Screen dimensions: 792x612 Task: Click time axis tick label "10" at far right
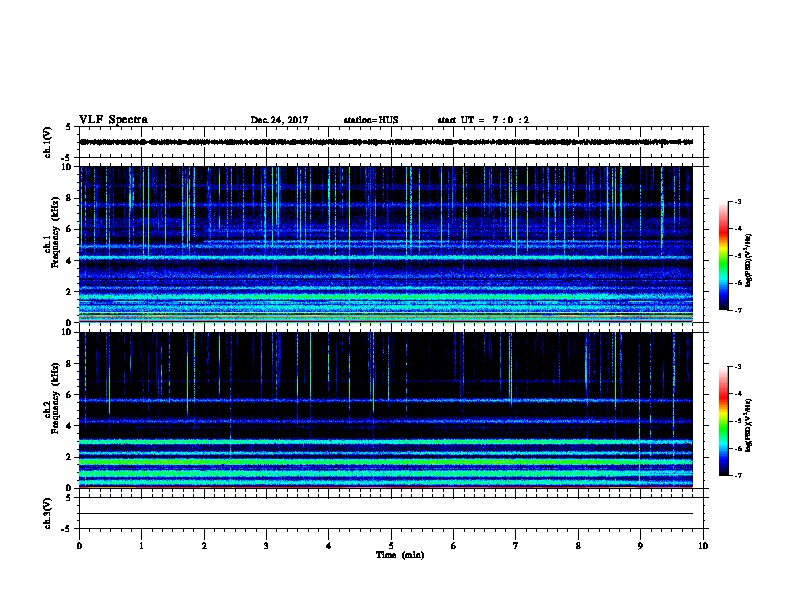[703, 546]
